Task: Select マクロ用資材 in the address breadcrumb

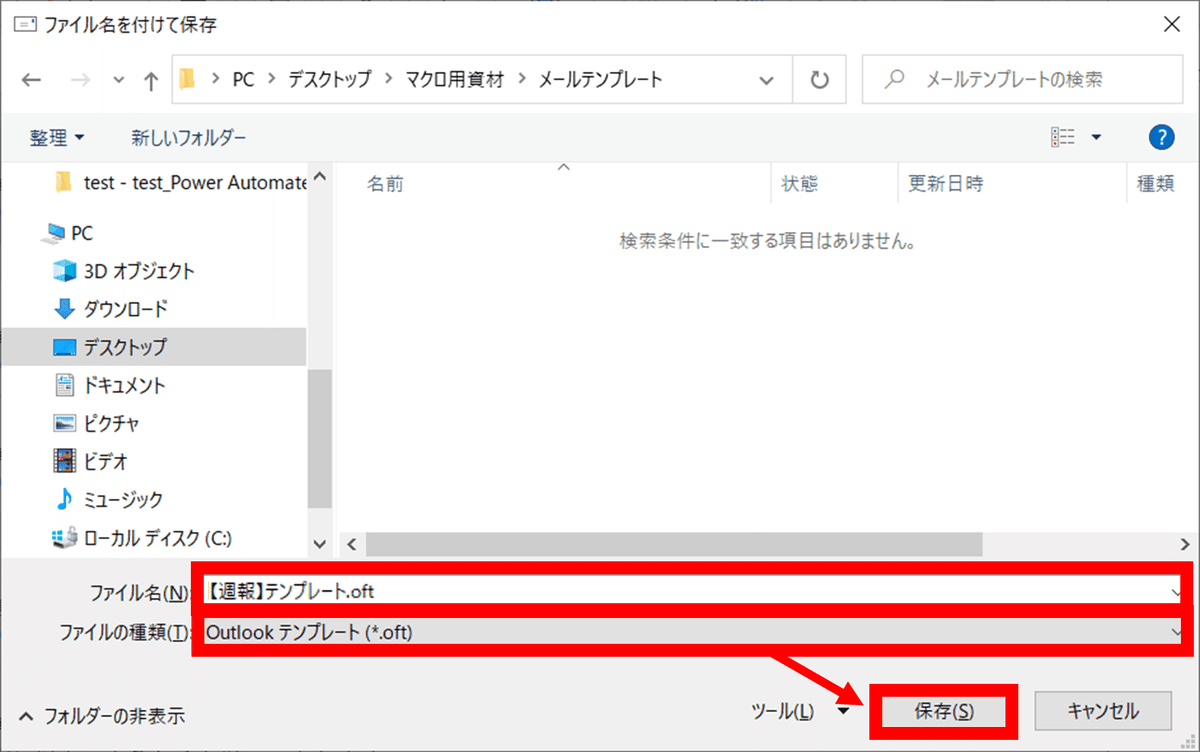Action: pyautogui.click(x=455, y=79)
